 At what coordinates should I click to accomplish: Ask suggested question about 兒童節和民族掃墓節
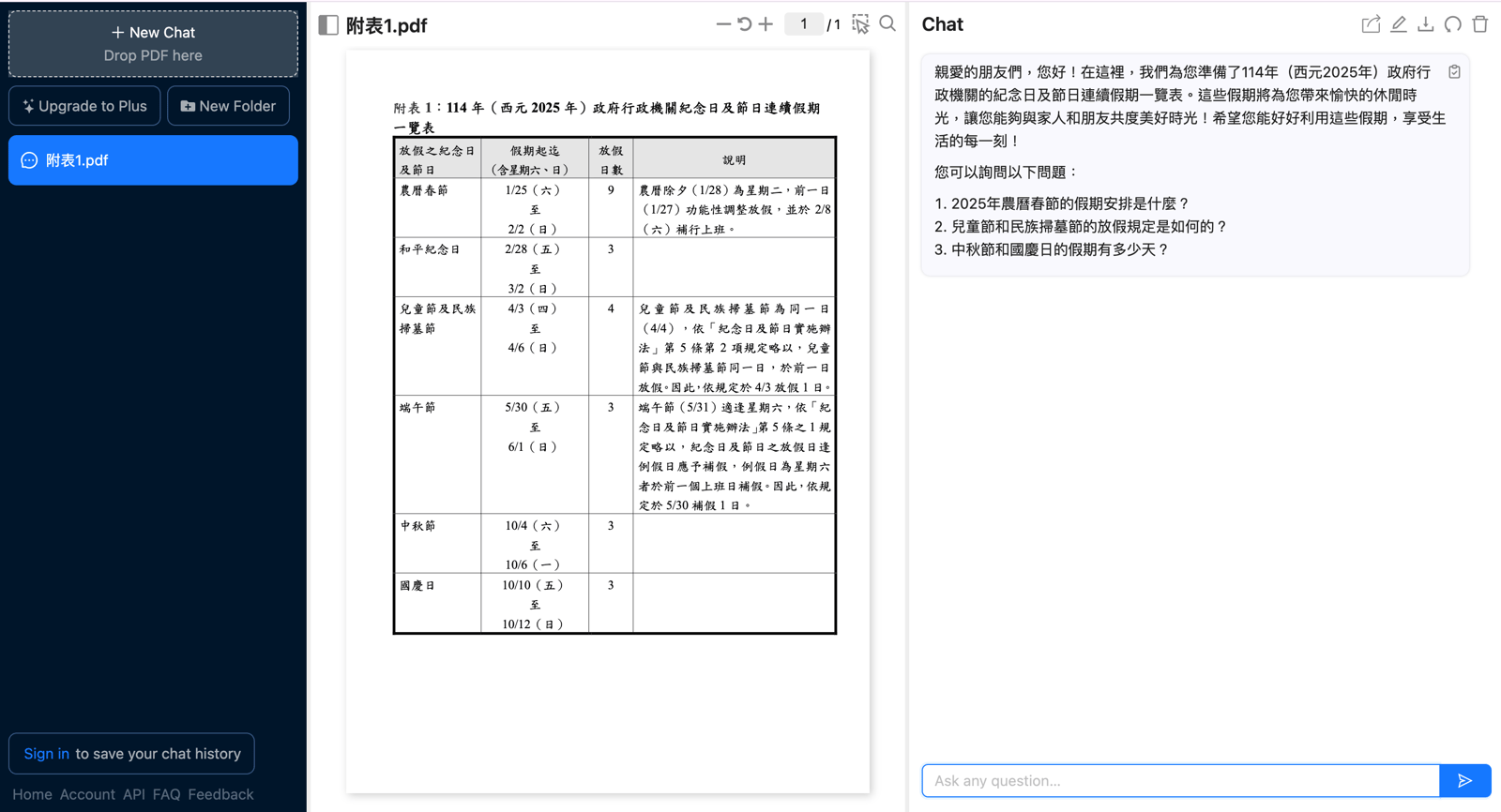(1089, 227)
